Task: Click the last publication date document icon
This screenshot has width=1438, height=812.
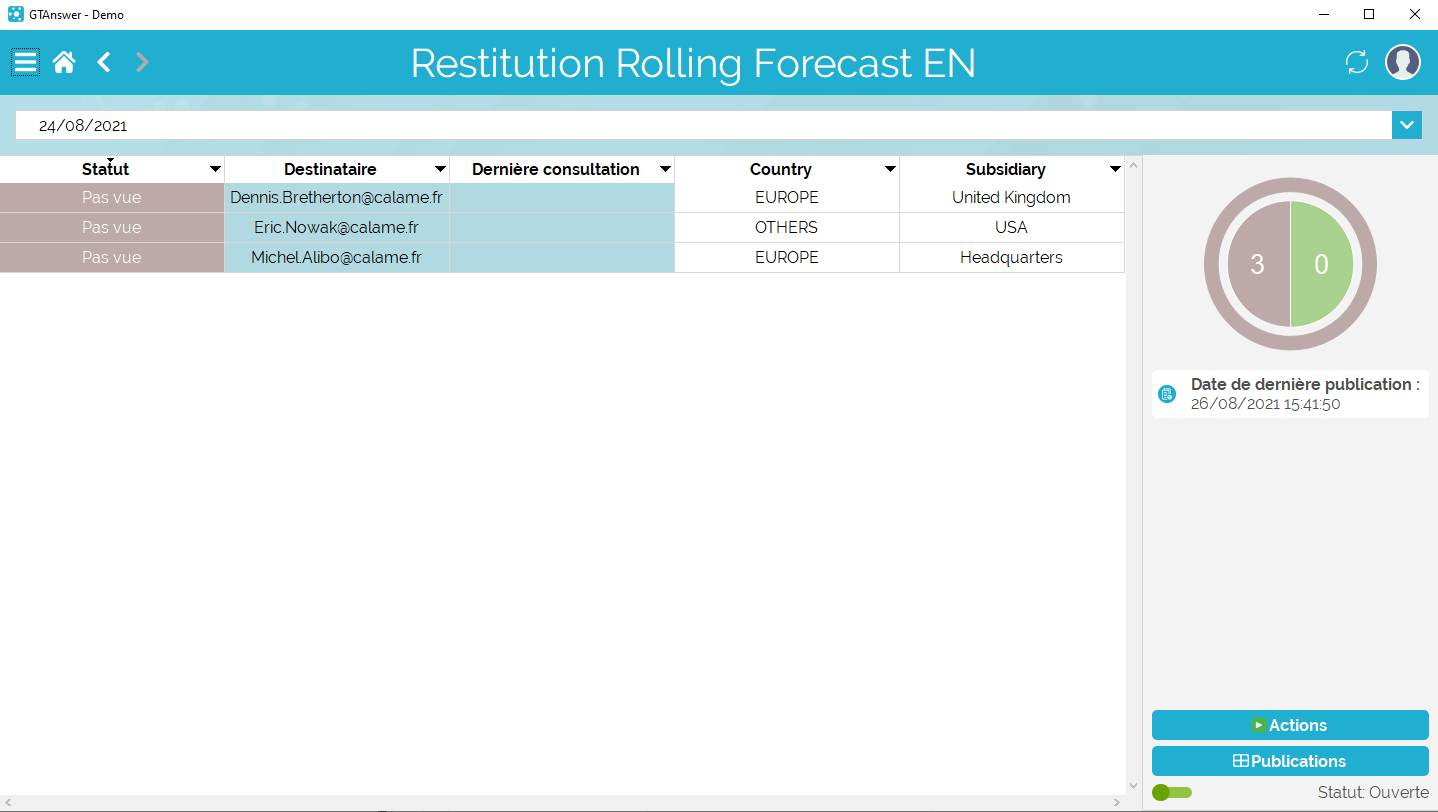Action: [x=1166, y=394]
